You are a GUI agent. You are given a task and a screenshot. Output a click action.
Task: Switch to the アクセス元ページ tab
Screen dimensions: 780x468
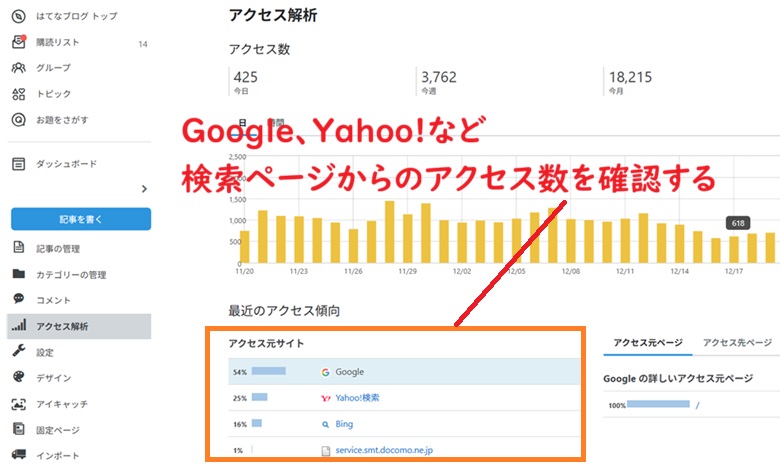(648, 343)
